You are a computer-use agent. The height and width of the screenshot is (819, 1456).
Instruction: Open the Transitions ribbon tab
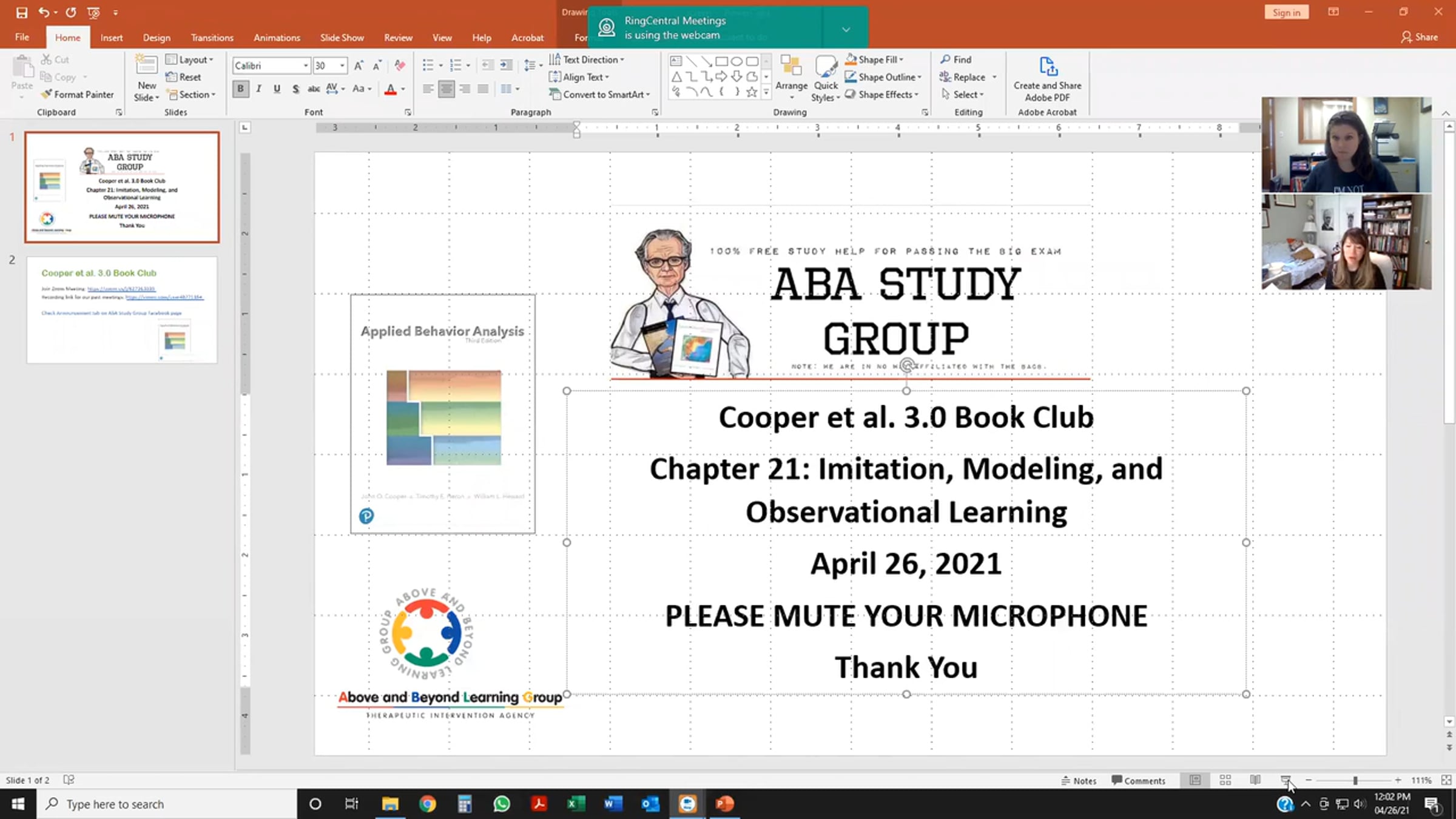[x=212, y=38]
